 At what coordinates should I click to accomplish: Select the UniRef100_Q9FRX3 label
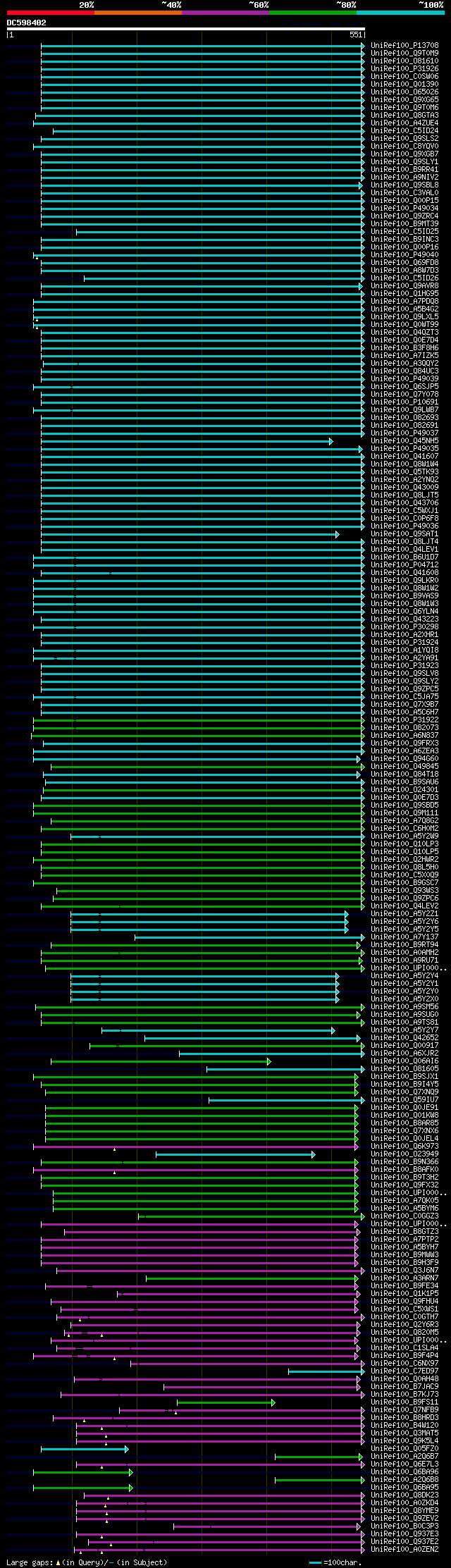coord(404,743)
